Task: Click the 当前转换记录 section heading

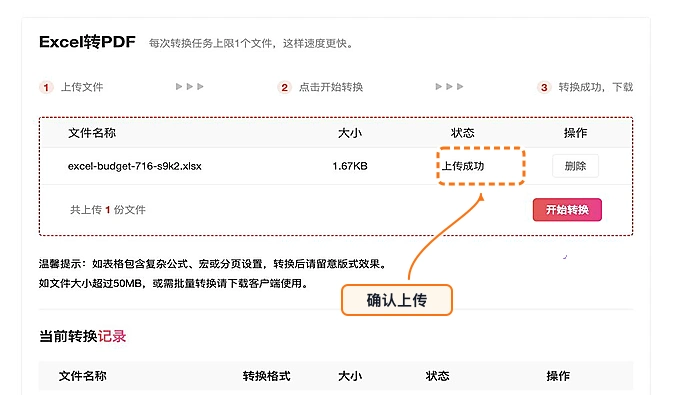Action: click(x=83, y=336)
